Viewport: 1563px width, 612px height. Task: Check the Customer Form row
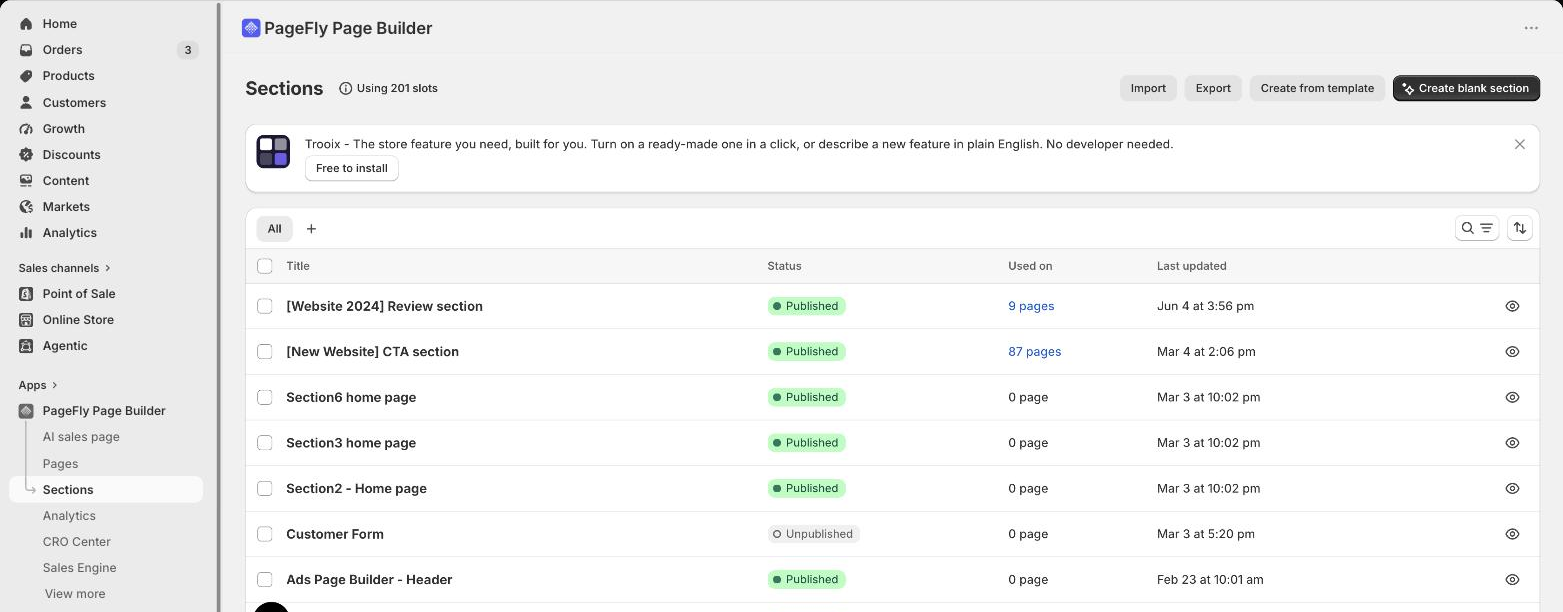point(265,534)
